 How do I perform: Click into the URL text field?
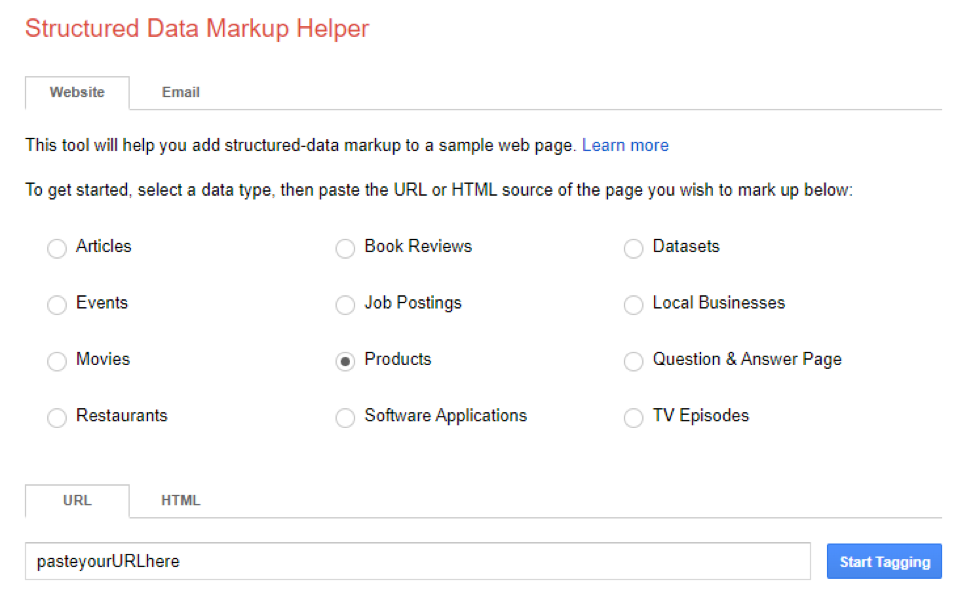(417, 561)
